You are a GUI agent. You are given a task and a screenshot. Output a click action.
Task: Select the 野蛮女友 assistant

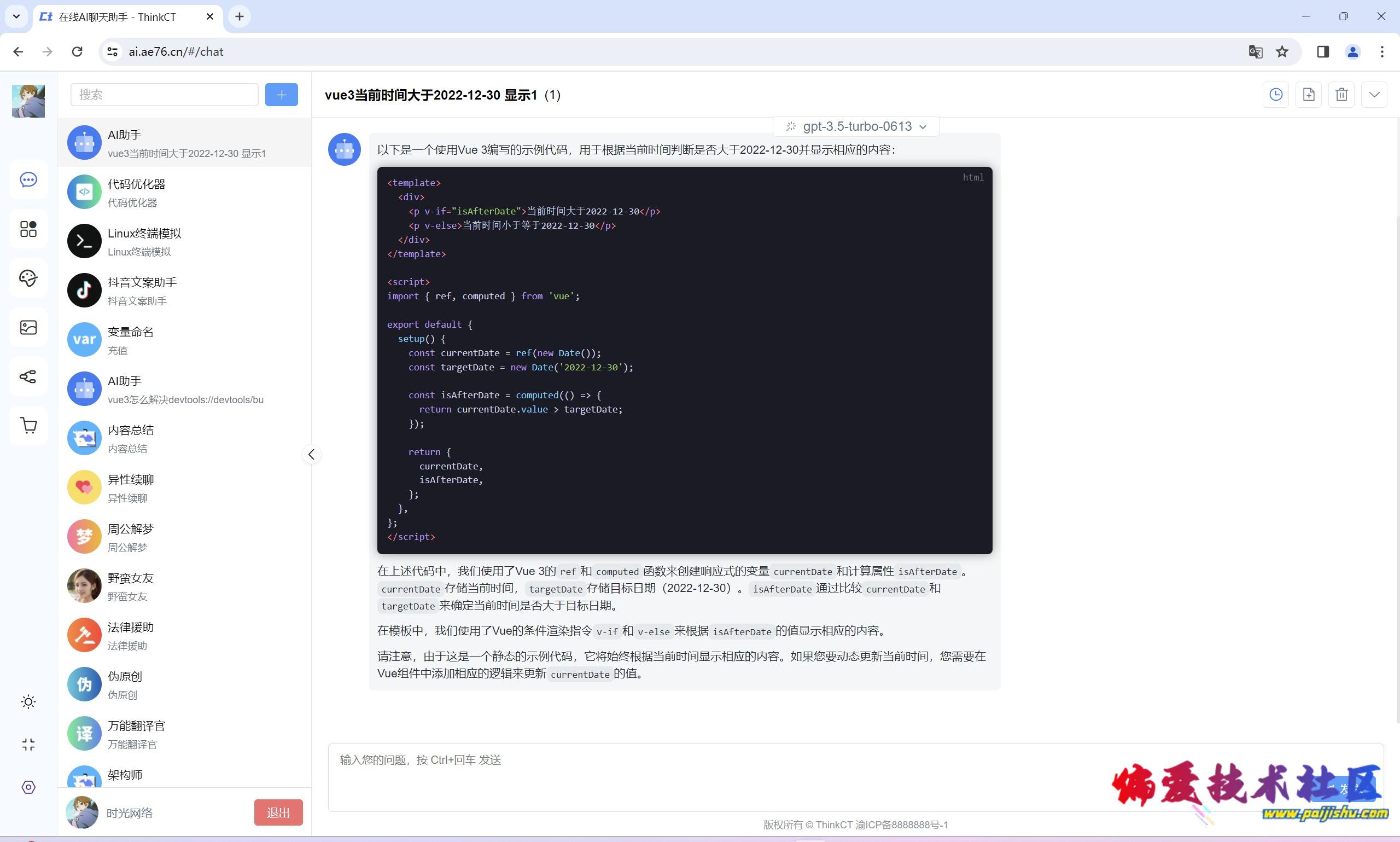(x=184, y=586)
